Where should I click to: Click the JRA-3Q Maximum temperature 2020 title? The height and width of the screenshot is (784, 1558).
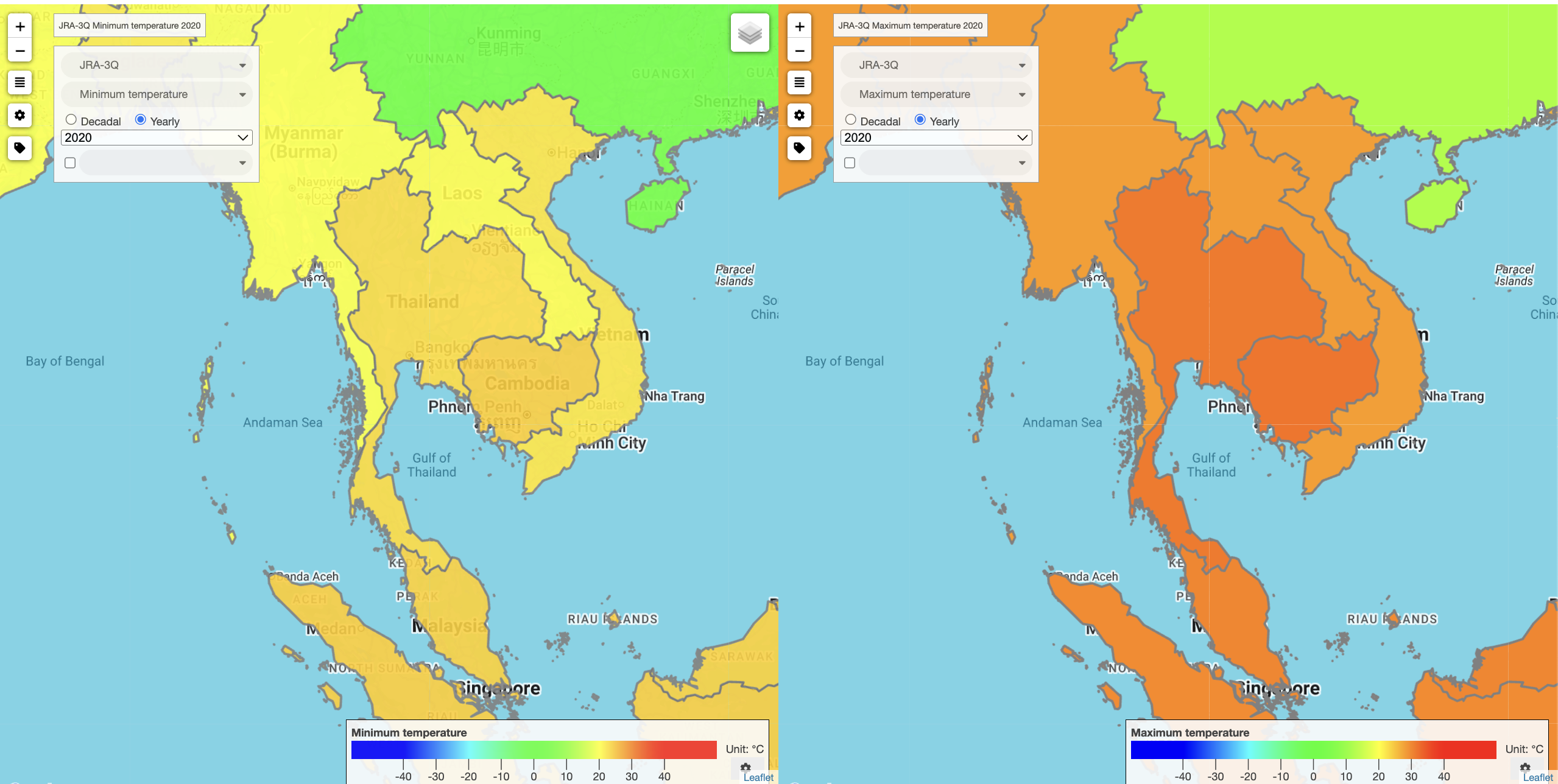910,25
